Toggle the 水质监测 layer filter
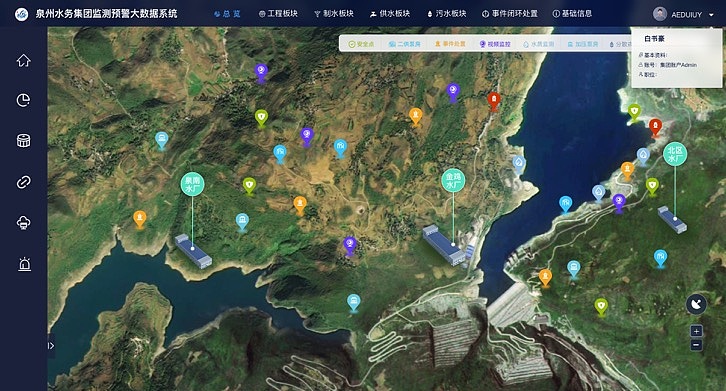Viewport: 726px width, 391px height. [x=538, y=44]
